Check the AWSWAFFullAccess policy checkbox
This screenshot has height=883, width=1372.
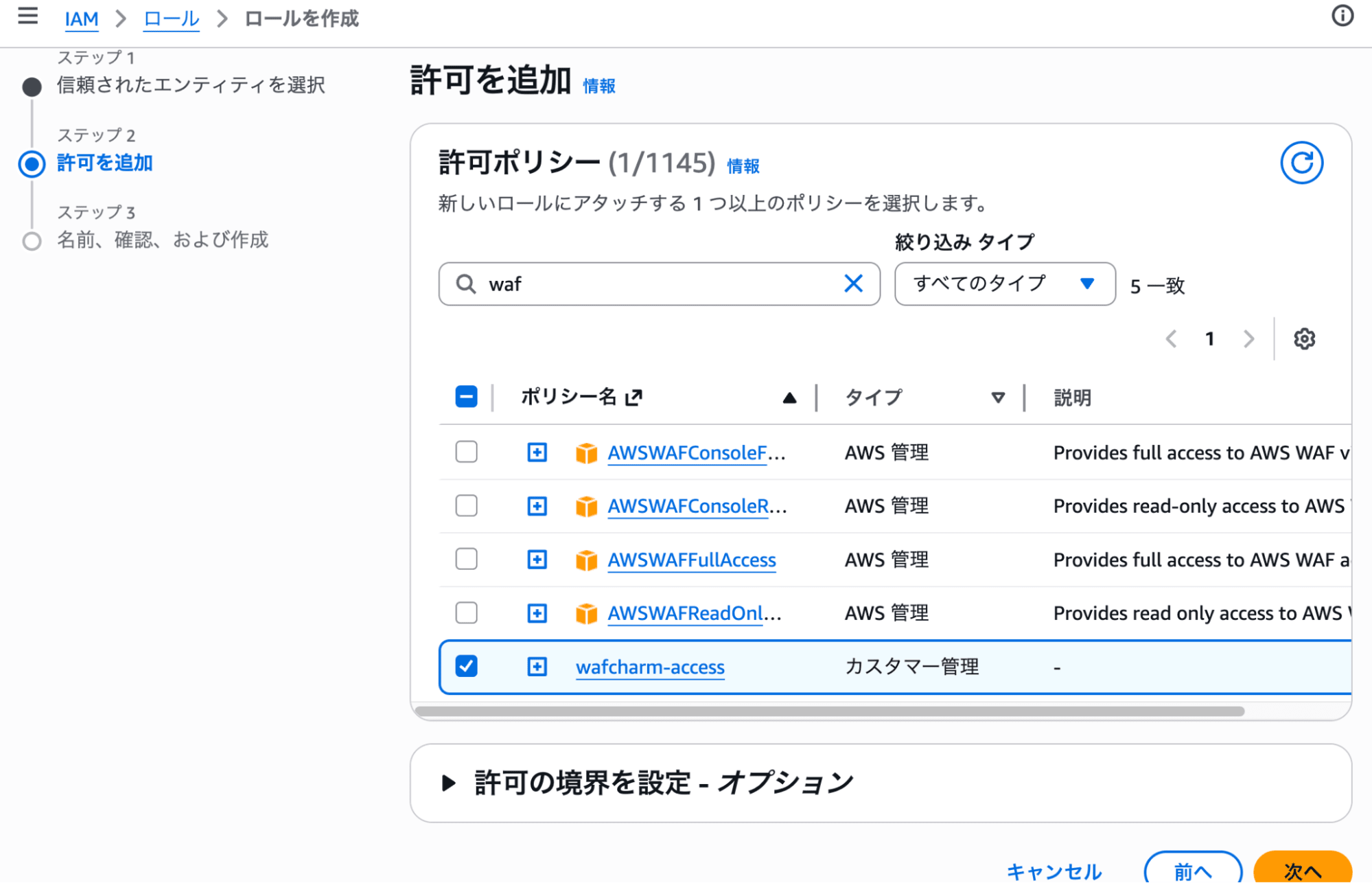[466, 559]
